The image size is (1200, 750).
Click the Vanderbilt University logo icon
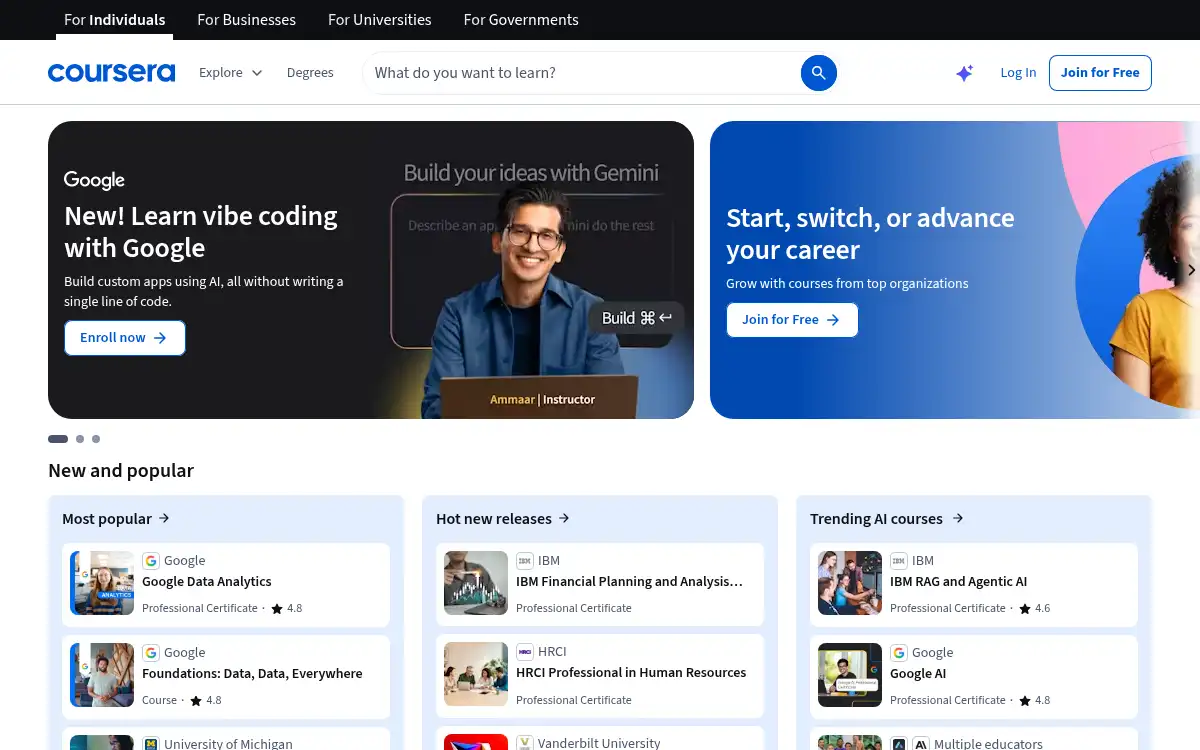click(525, 743)
